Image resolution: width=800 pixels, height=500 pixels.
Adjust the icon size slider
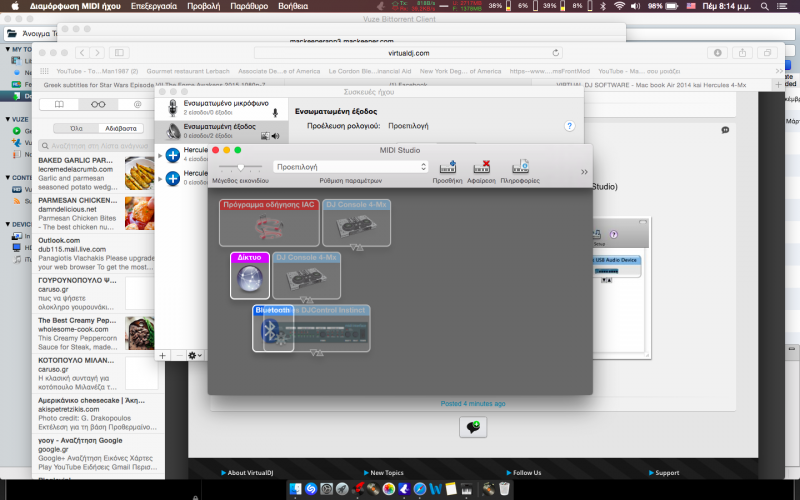240,166
